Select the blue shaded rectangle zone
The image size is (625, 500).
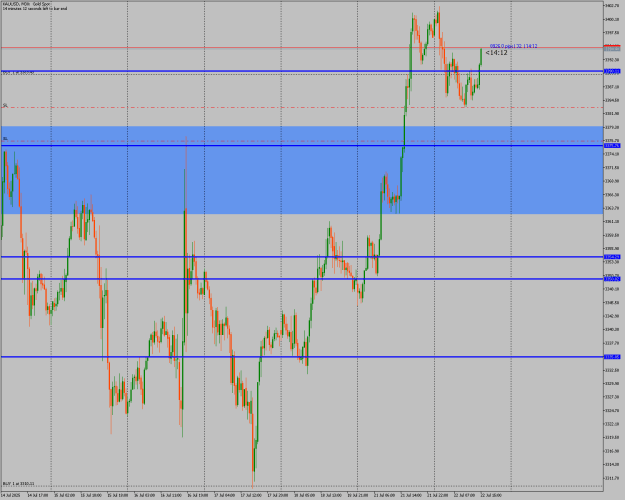302,170
